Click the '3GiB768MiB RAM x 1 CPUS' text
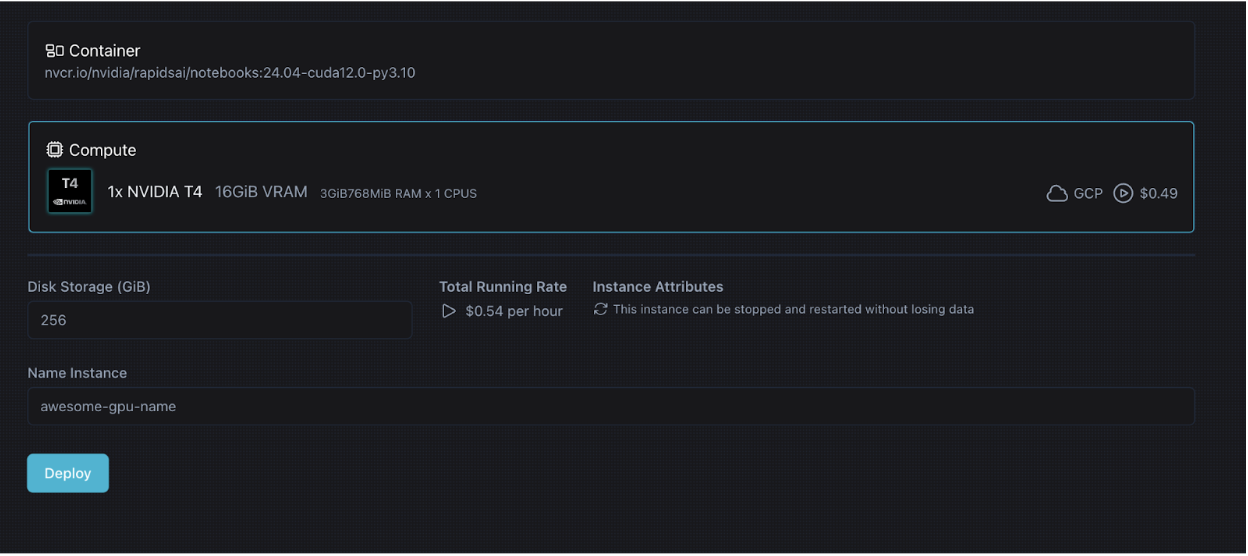Viewport: 1248px width, 556px height. 398,194
